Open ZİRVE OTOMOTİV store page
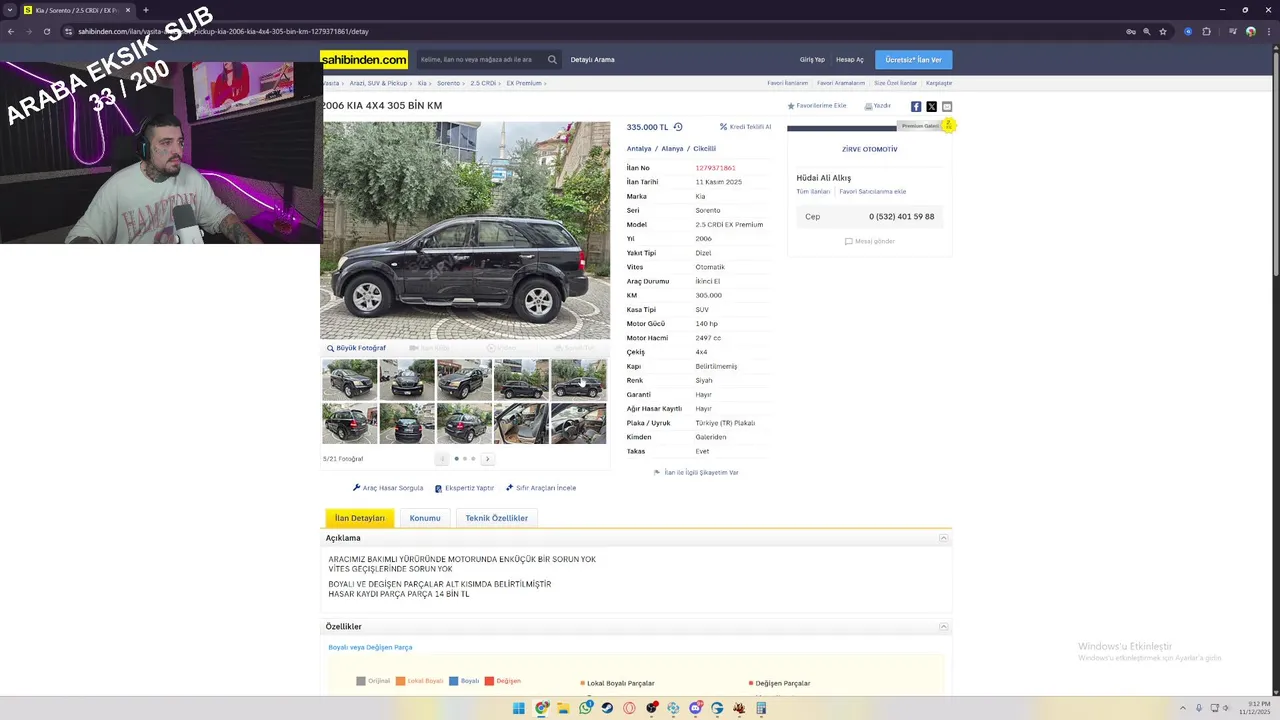 [870, 149]
